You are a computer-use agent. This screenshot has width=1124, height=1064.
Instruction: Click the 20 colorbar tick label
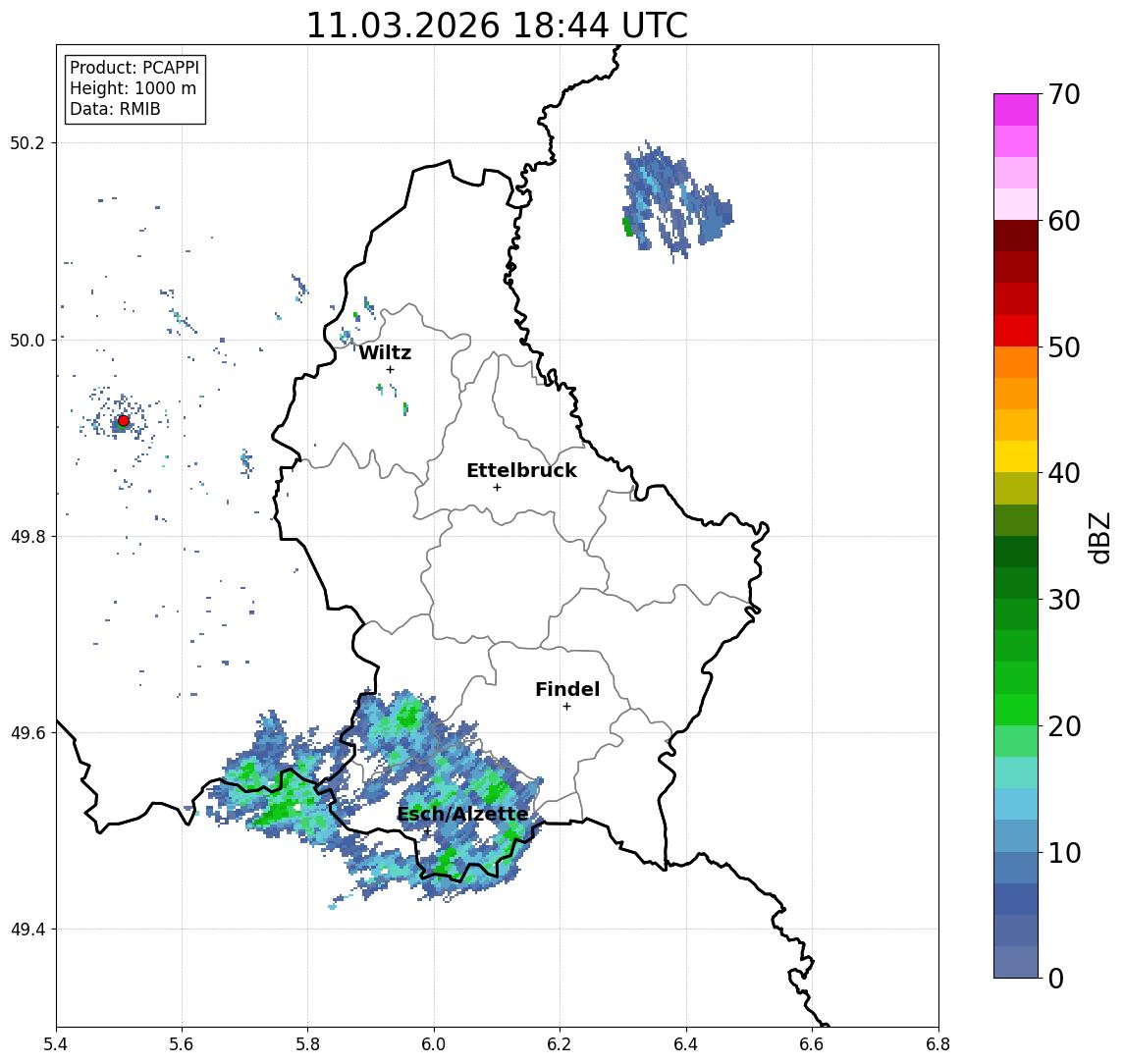(1063, 726)
